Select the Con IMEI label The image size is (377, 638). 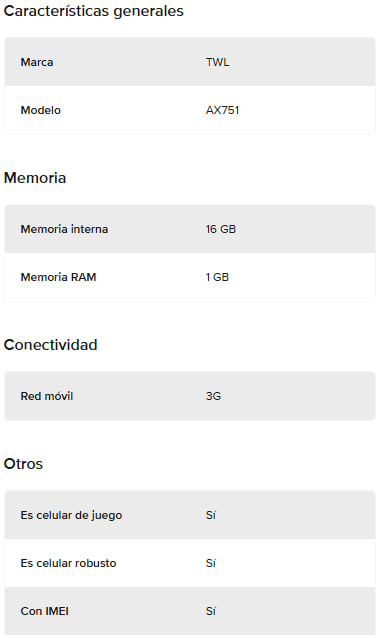45,611
